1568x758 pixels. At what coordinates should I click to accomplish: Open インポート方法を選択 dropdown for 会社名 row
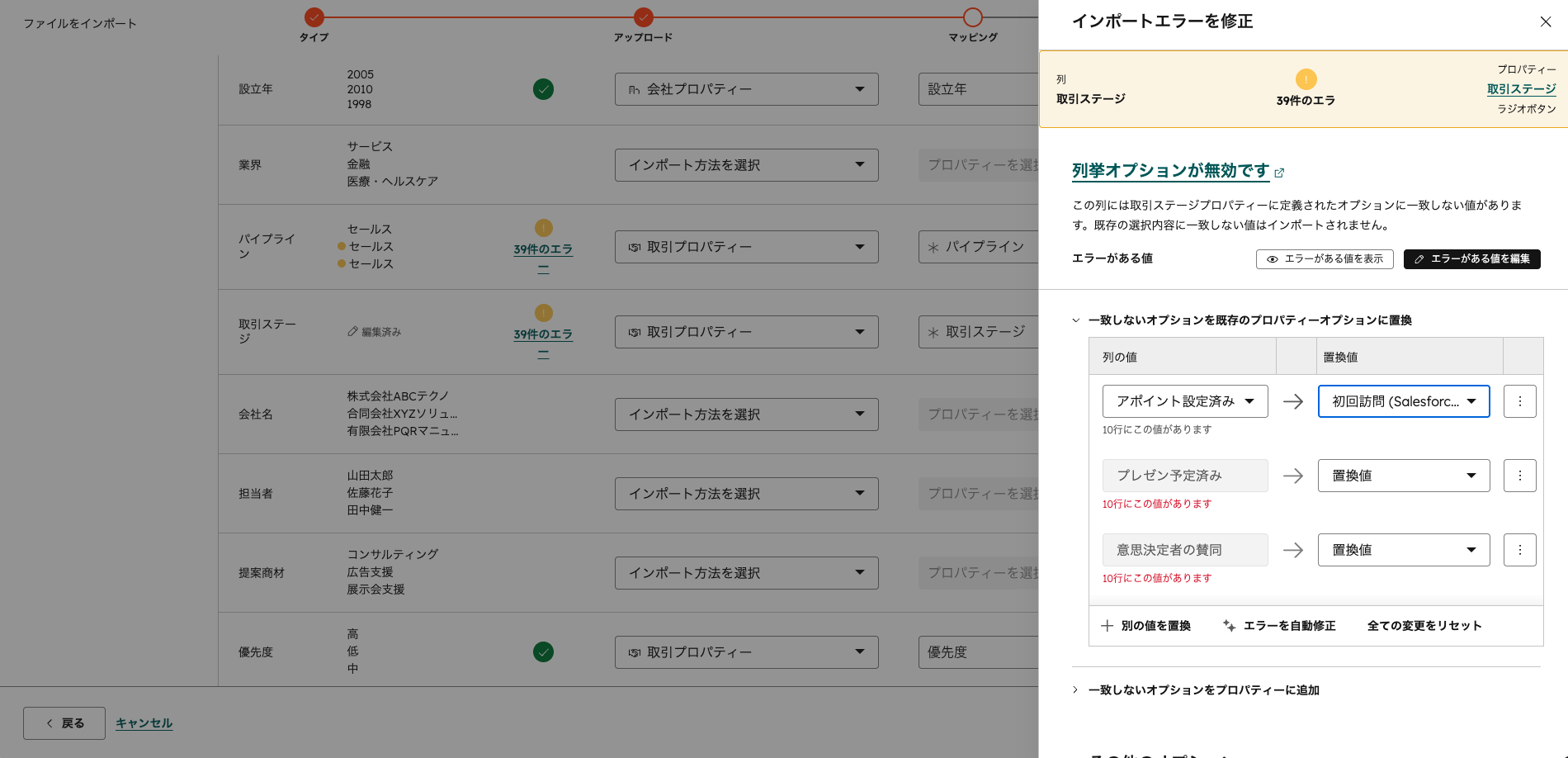[747, 415]
